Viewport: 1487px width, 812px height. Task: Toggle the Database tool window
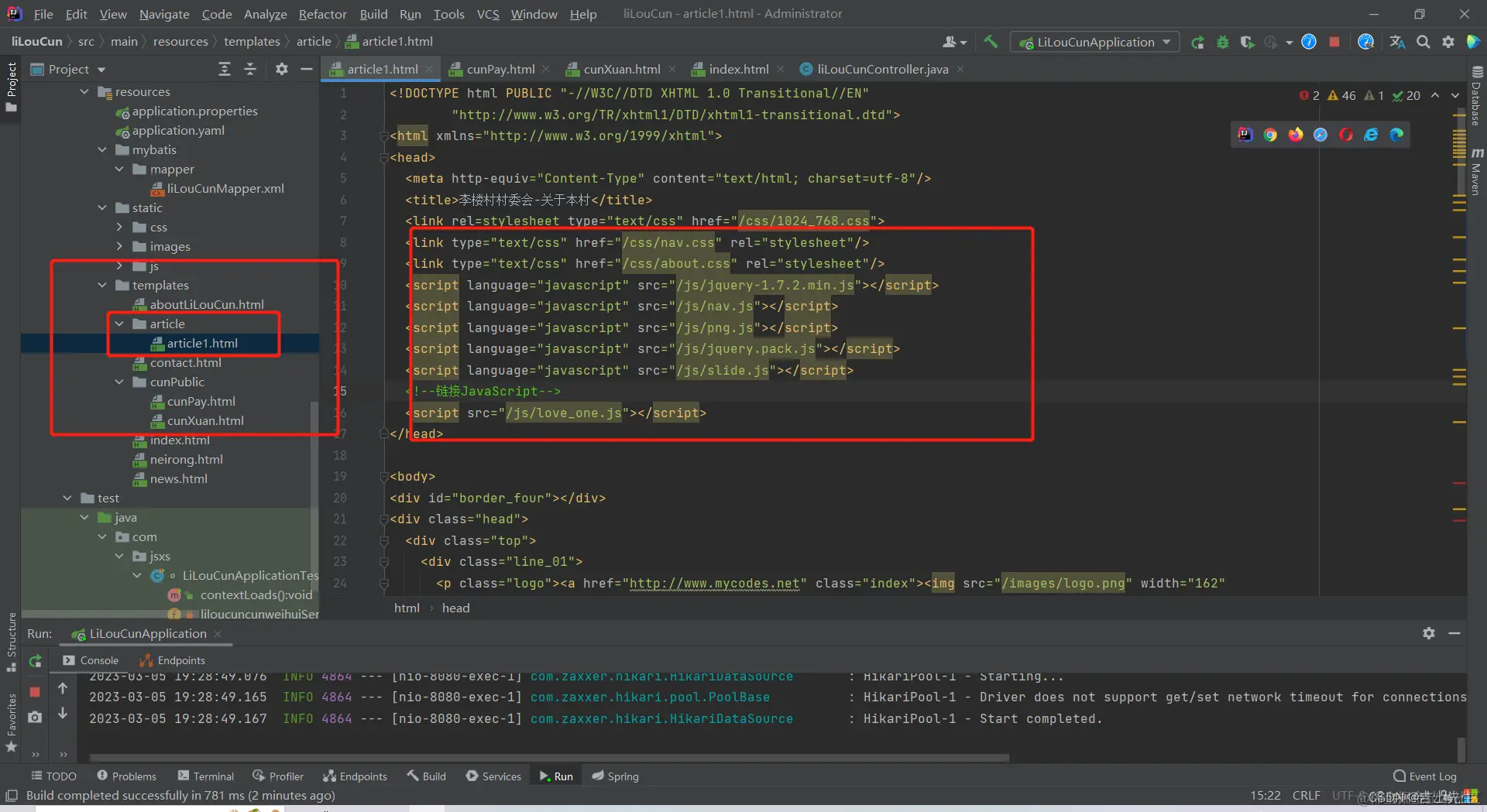[1476, 95]
